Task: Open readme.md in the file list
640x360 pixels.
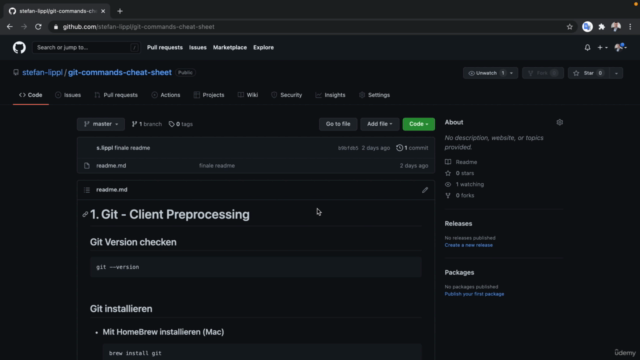Action: [111, 166]
